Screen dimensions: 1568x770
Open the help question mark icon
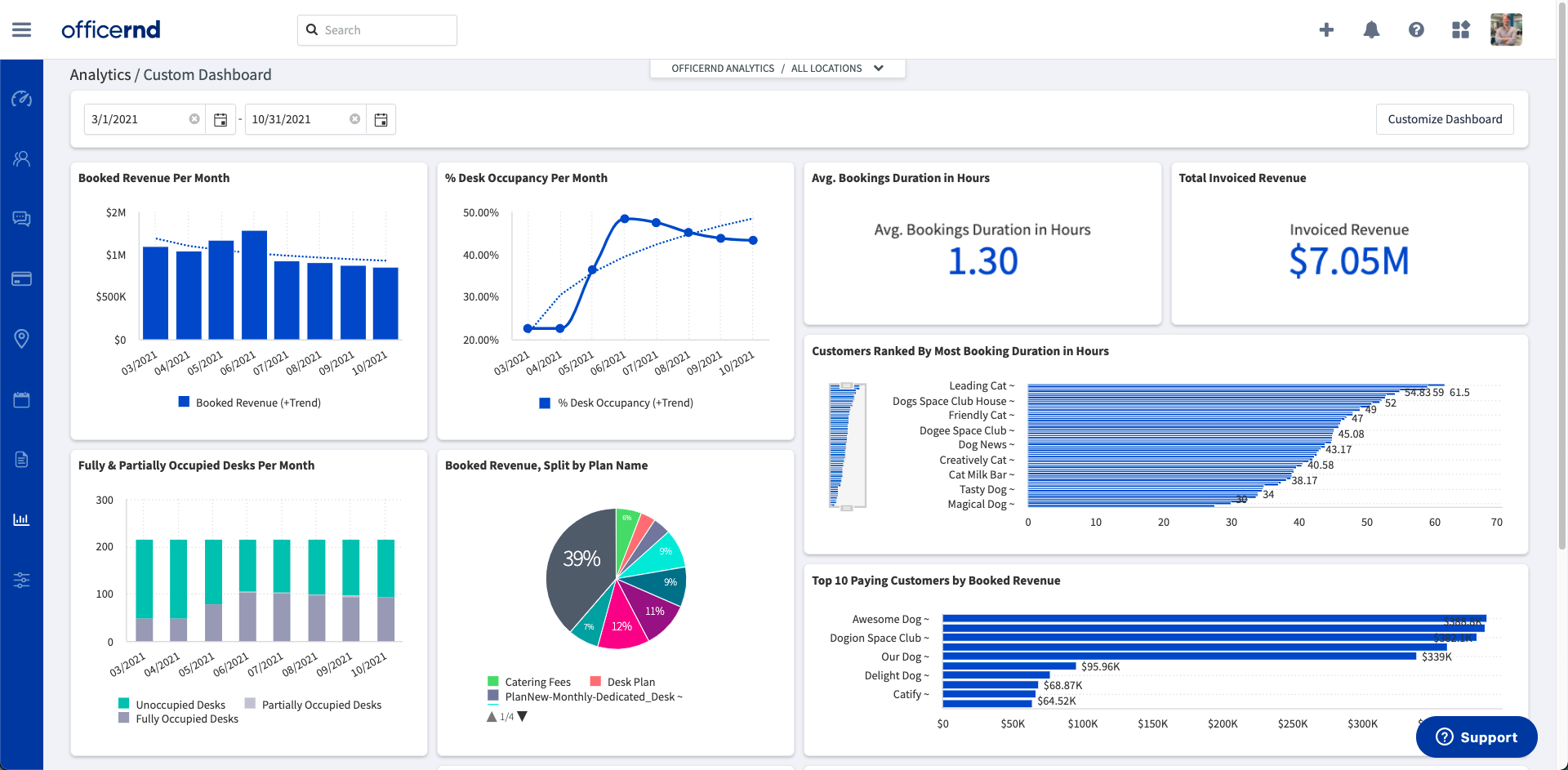[1416, 29]
